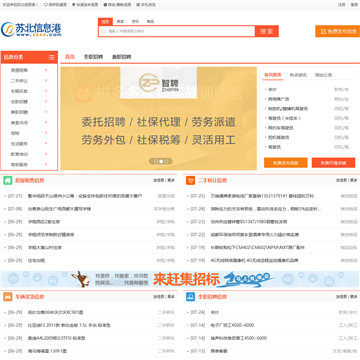This screenshot has width=360, height=360.
Task: Select the 商品 search tab
Action: 150,21
